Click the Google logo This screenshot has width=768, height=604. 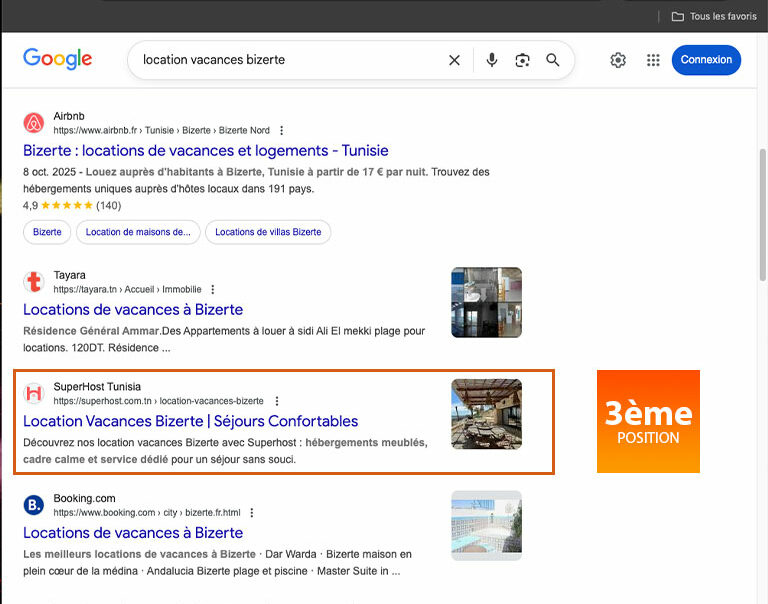(x=57, y=59)
